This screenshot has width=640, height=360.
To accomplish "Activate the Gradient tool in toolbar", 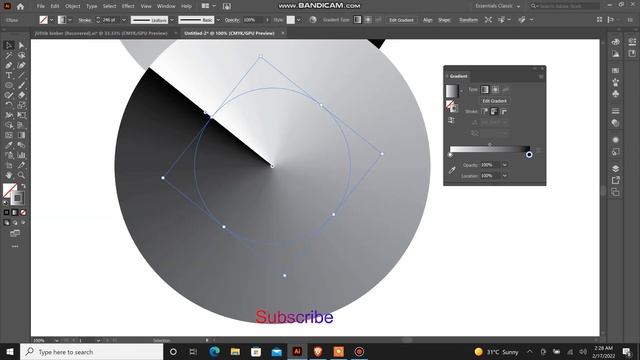I will 21,135.
